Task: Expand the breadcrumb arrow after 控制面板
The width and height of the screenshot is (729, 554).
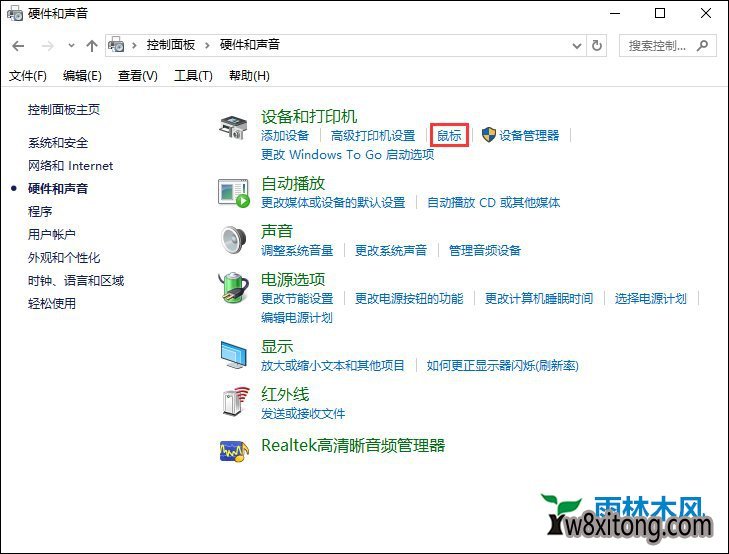Action: pyautogui.click(x=210, y=45)
